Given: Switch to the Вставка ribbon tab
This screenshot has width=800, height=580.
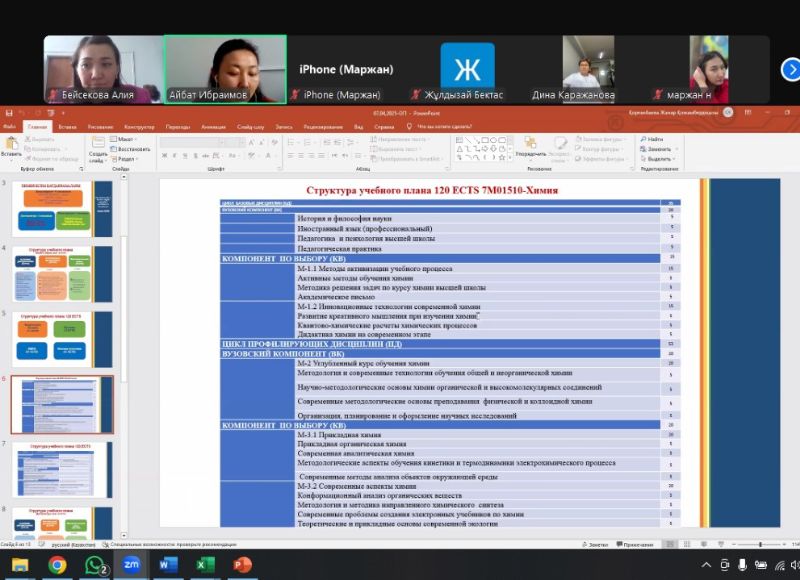Looking at the screenshot, I should (67, 127).
